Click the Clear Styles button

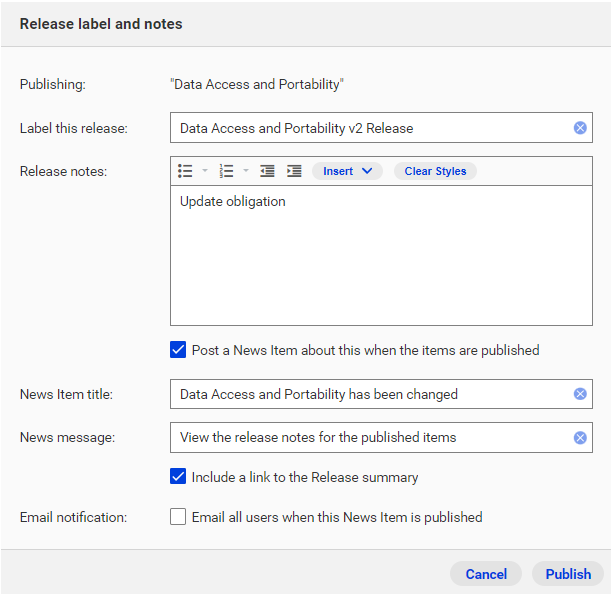(435, 171)
